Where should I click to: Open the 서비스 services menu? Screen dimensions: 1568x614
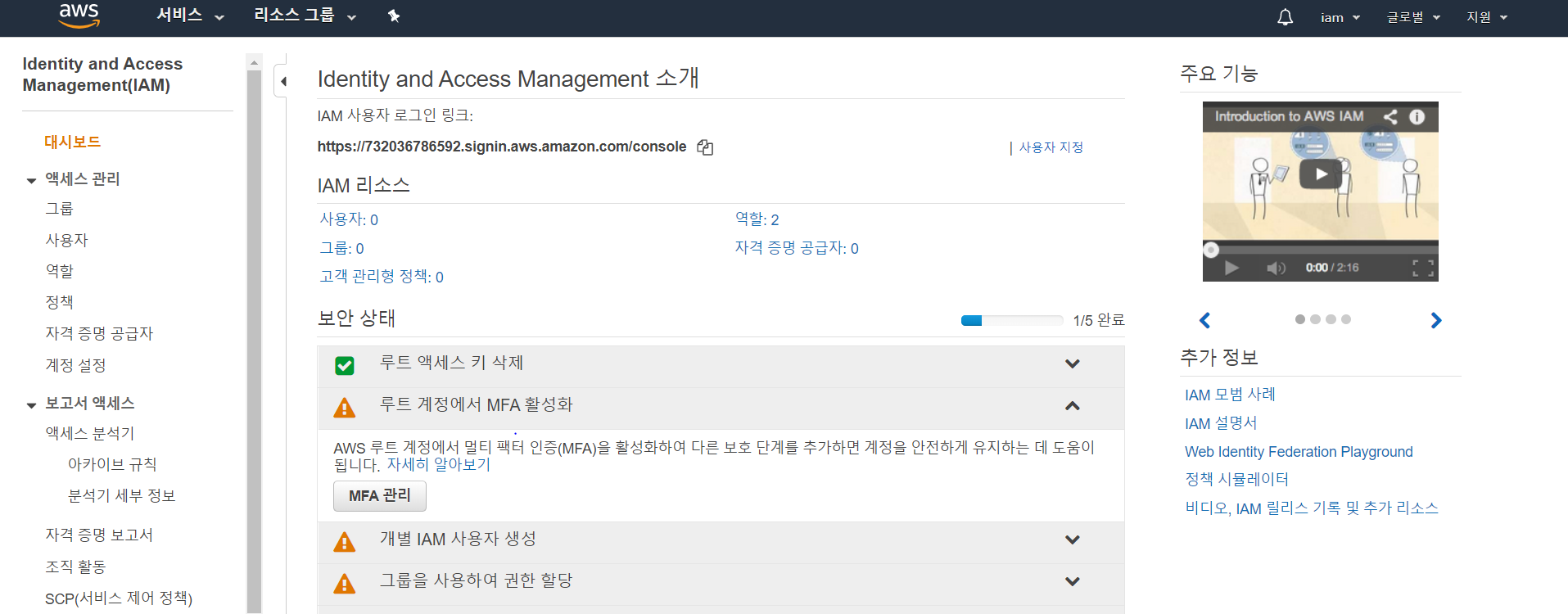pyautogui.click(x=190, y=16)
